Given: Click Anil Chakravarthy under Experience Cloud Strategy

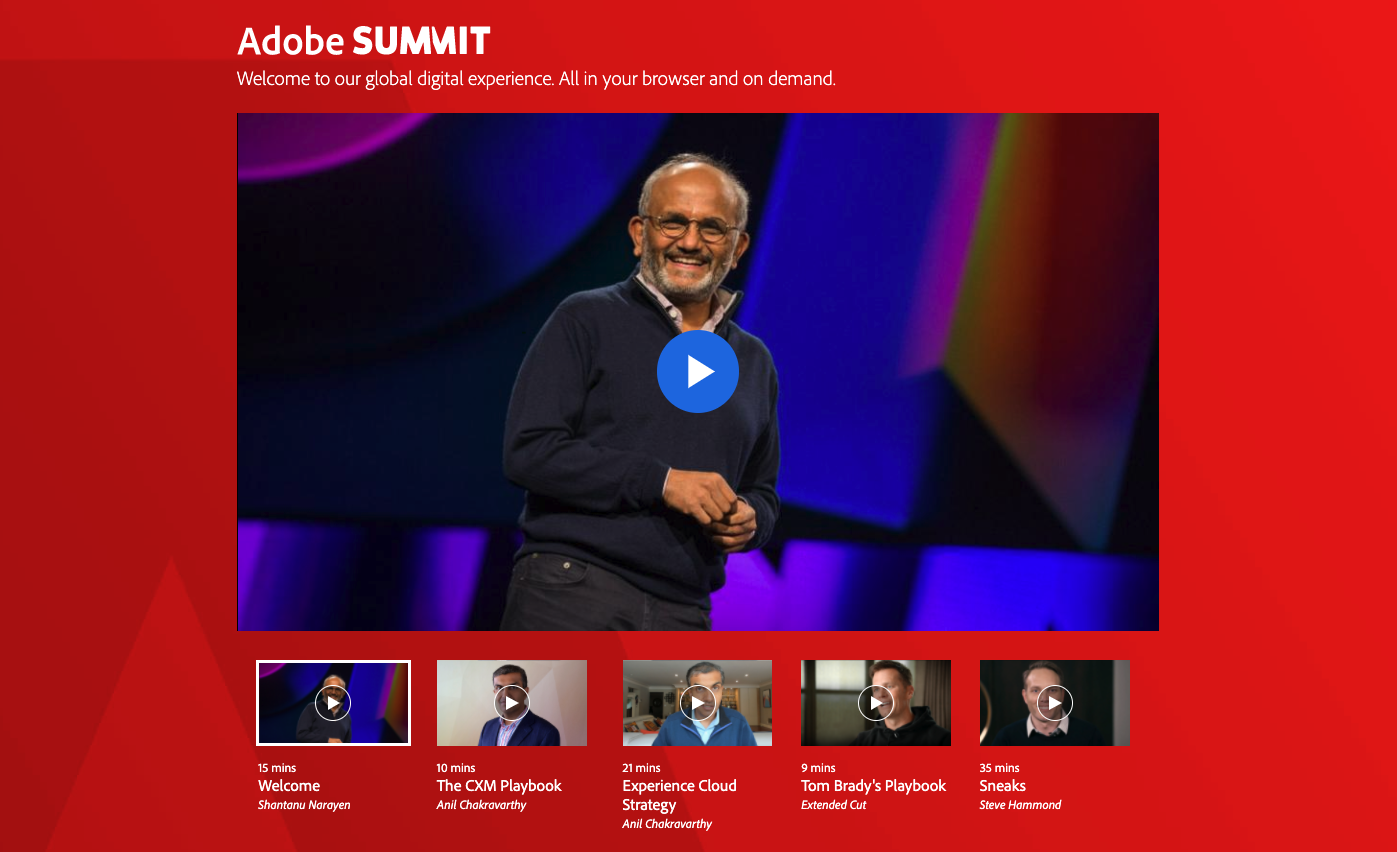Looking at the screenshot, I should (x=667, y=824).
